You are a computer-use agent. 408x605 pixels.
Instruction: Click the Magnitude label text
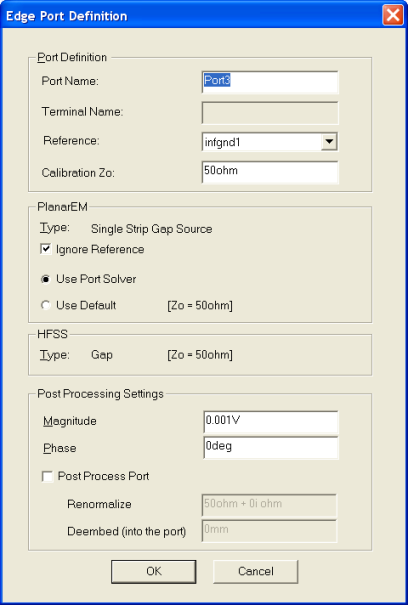[70, 421]
